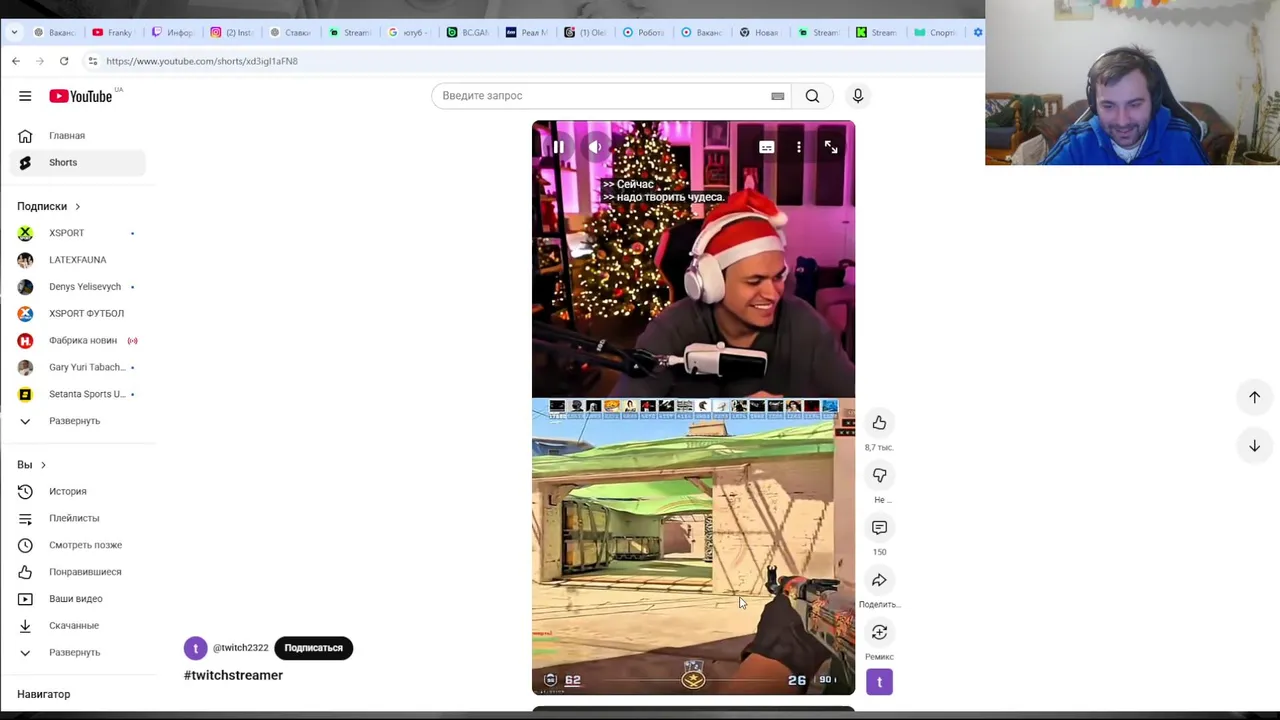Viewport: 1280px width, 720px height.
Task: Open the XSPORT subscription channel
Action: (78, 233)
